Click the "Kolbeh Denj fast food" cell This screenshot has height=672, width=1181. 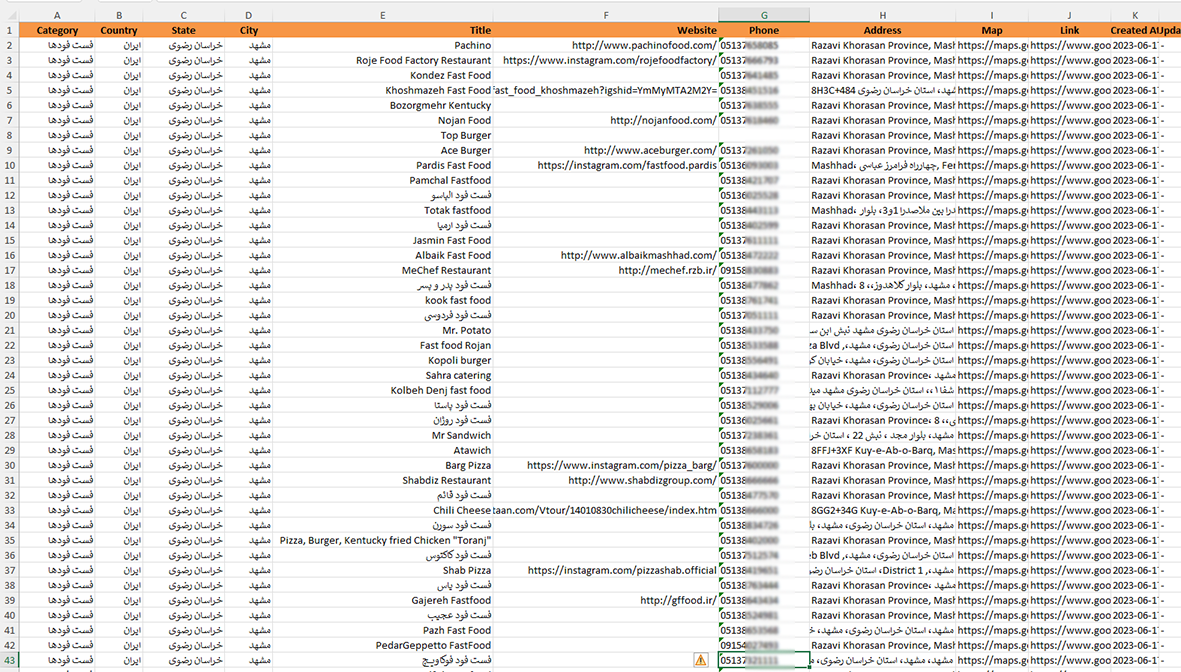click(383, 390)
